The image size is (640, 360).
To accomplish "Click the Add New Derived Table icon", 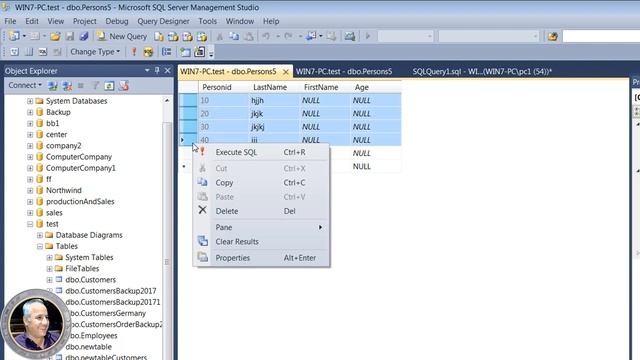I will 200,52.
